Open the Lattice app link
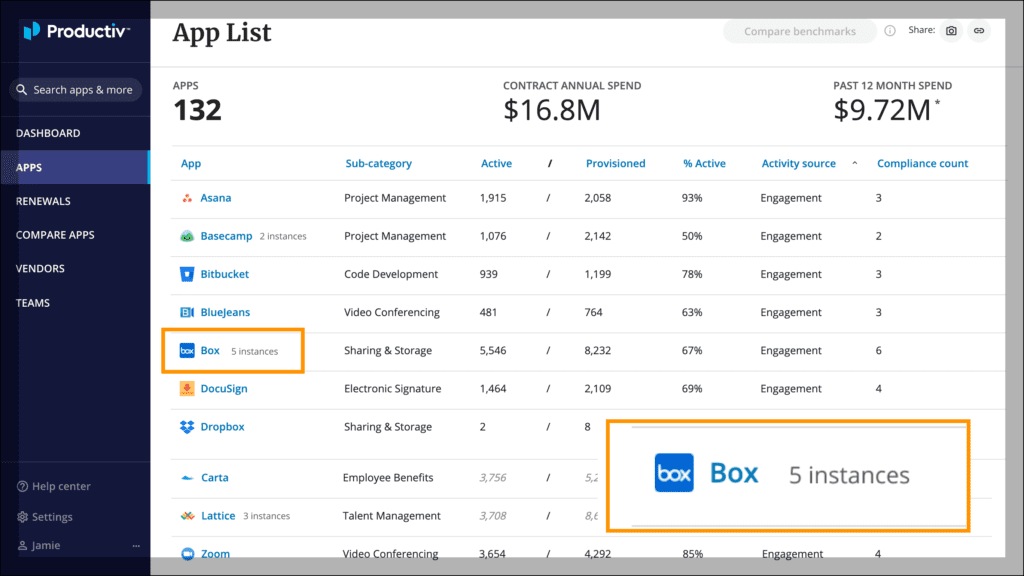The image size is (1024, 576). coord(217,516)
